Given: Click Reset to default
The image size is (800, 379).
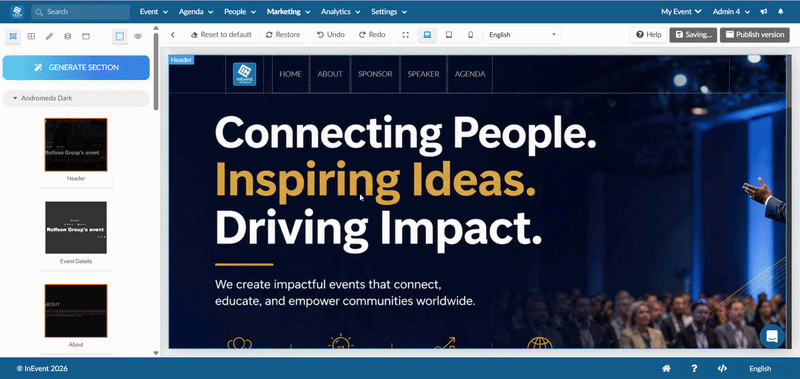Looking at the screenshot, I should (221, 35).
